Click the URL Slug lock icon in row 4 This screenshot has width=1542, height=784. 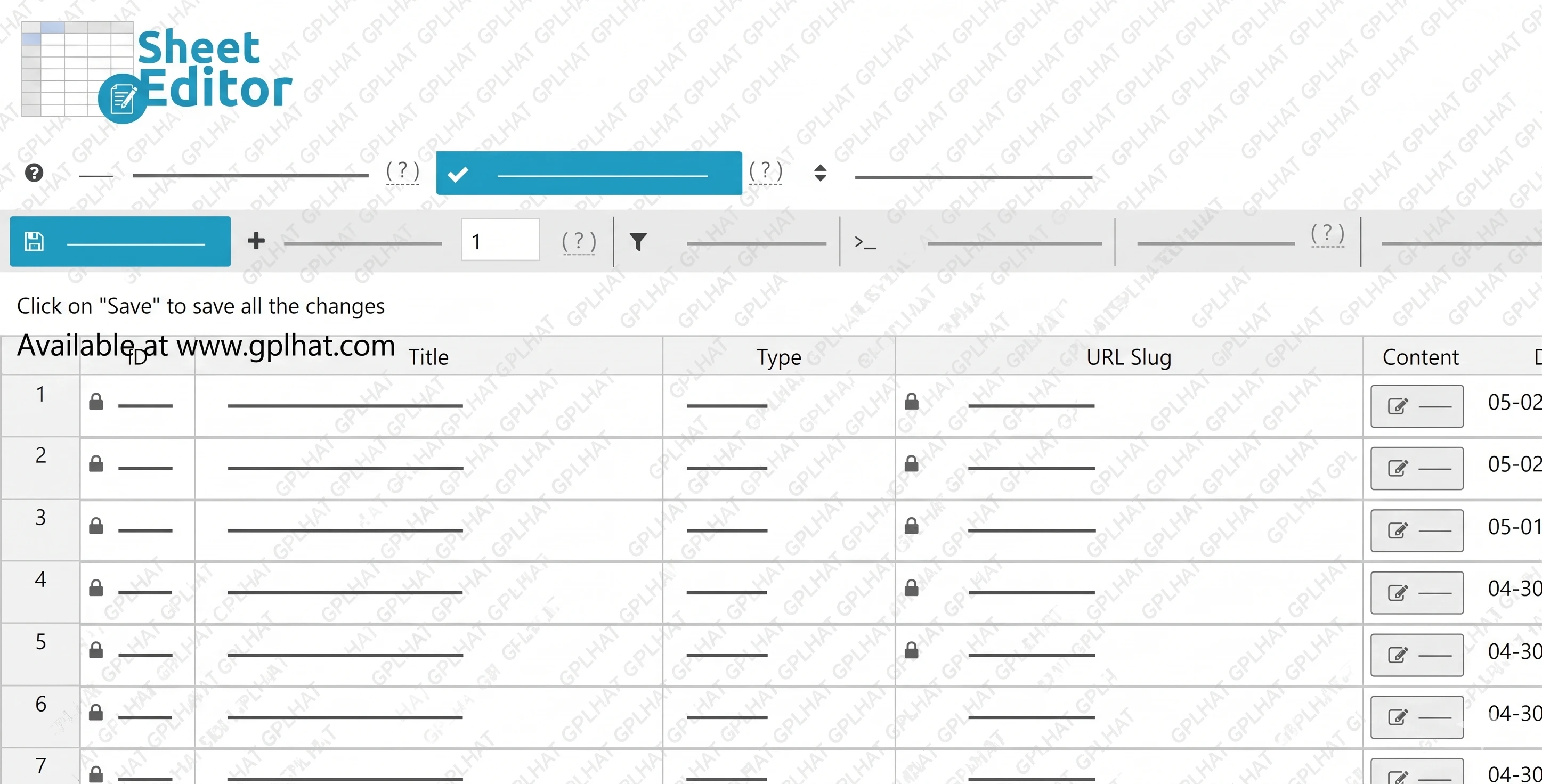coord(912,589)
